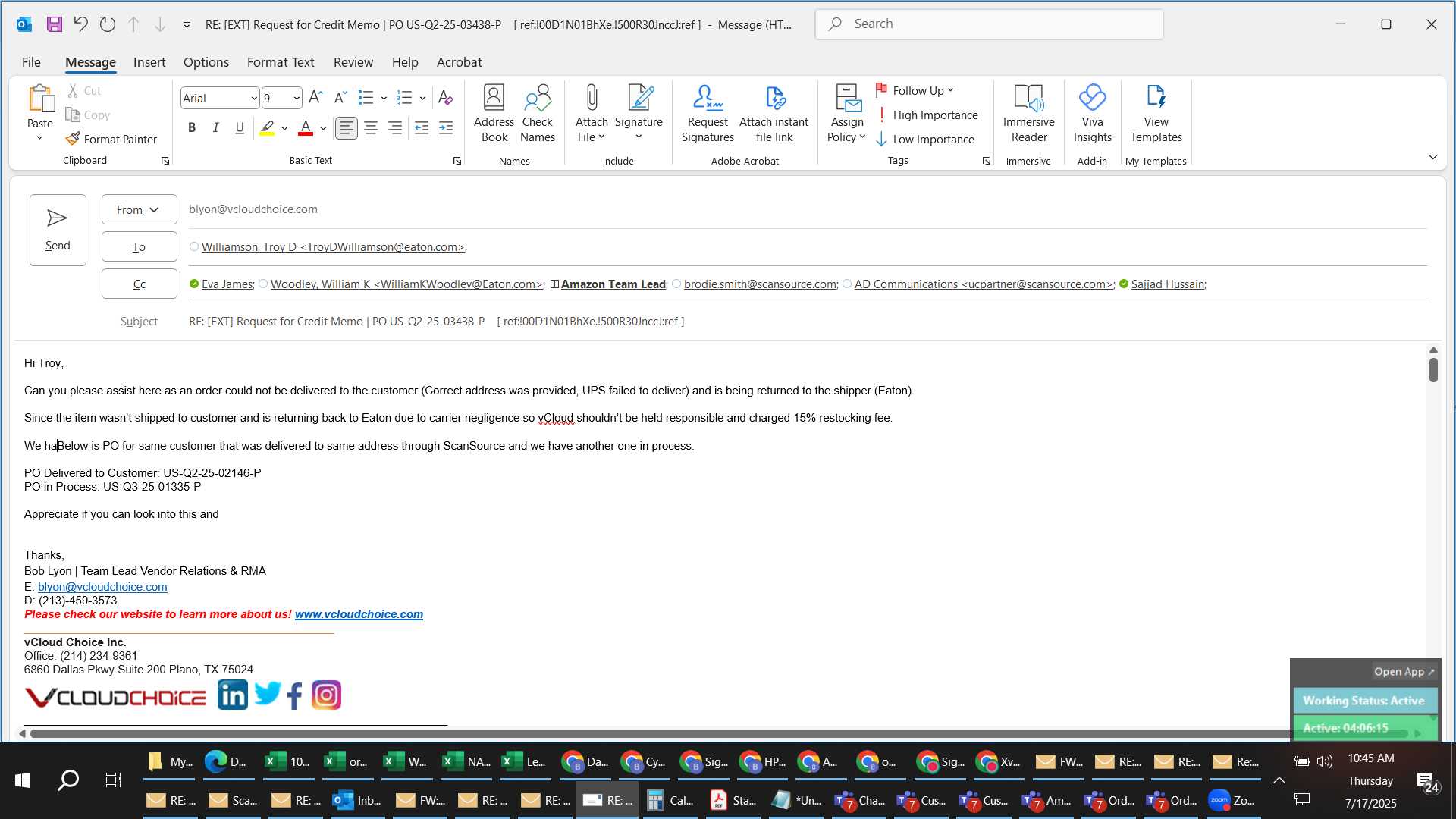Image resolution: width=1456 pixels, height=819 pixels.
Task: Switch to the Format Text tab
Action: tap(281, 62)
